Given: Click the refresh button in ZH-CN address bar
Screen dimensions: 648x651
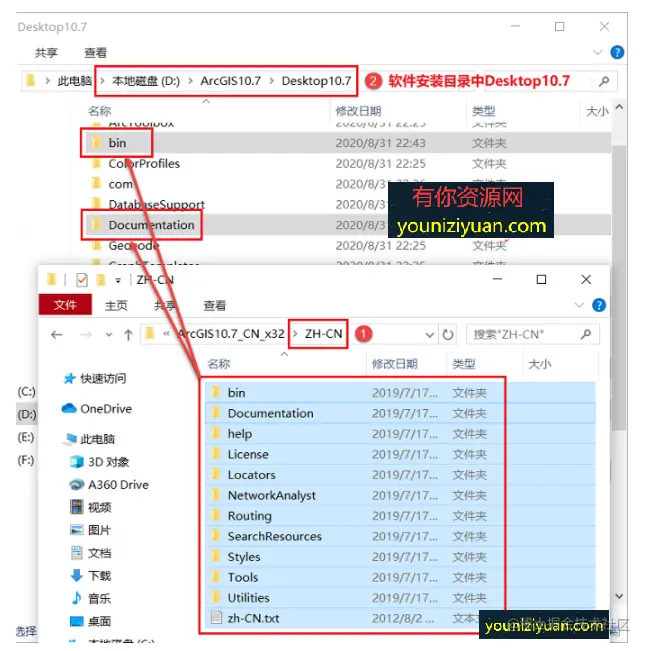Looking at the screenshot, I should (447, 334).
